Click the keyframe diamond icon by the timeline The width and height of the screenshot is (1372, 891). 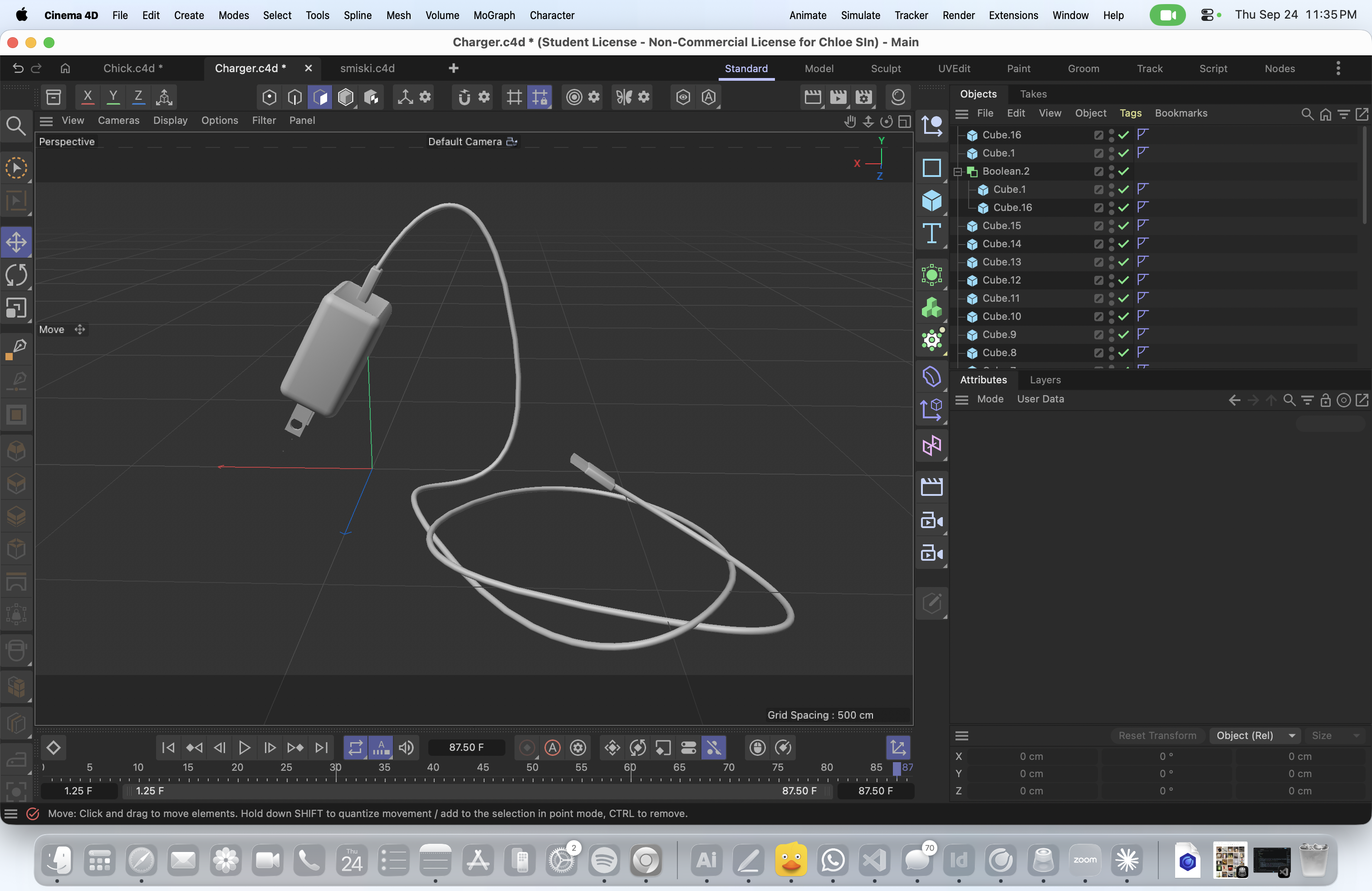[x=54, y=748]
